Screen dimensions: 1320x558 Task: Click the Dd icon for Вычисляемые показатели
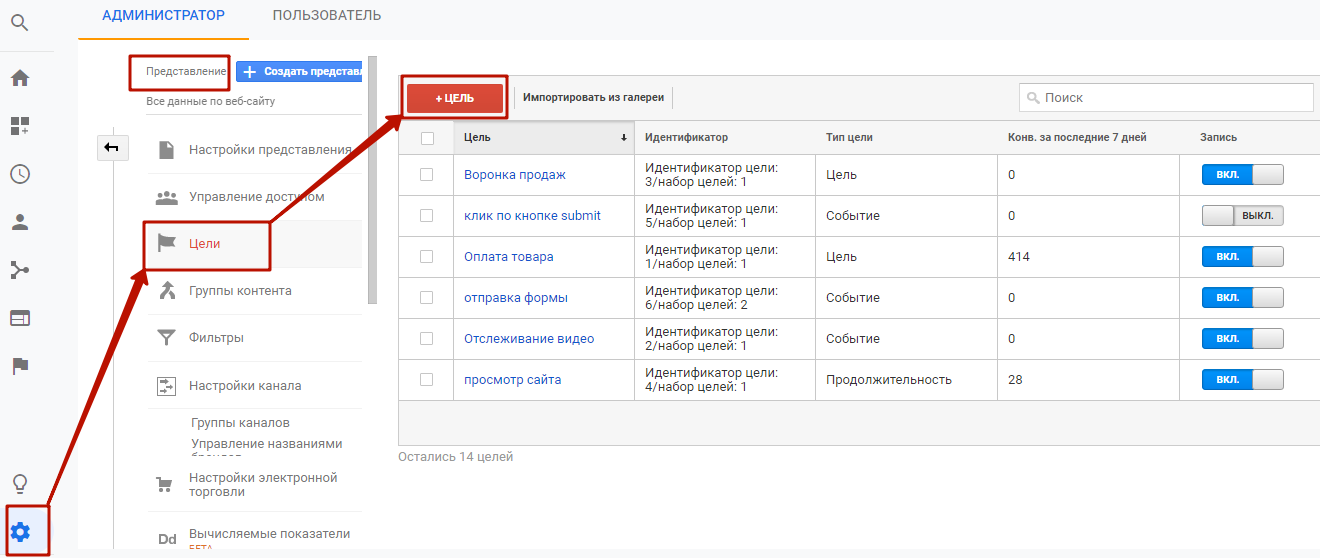[167, 540]
